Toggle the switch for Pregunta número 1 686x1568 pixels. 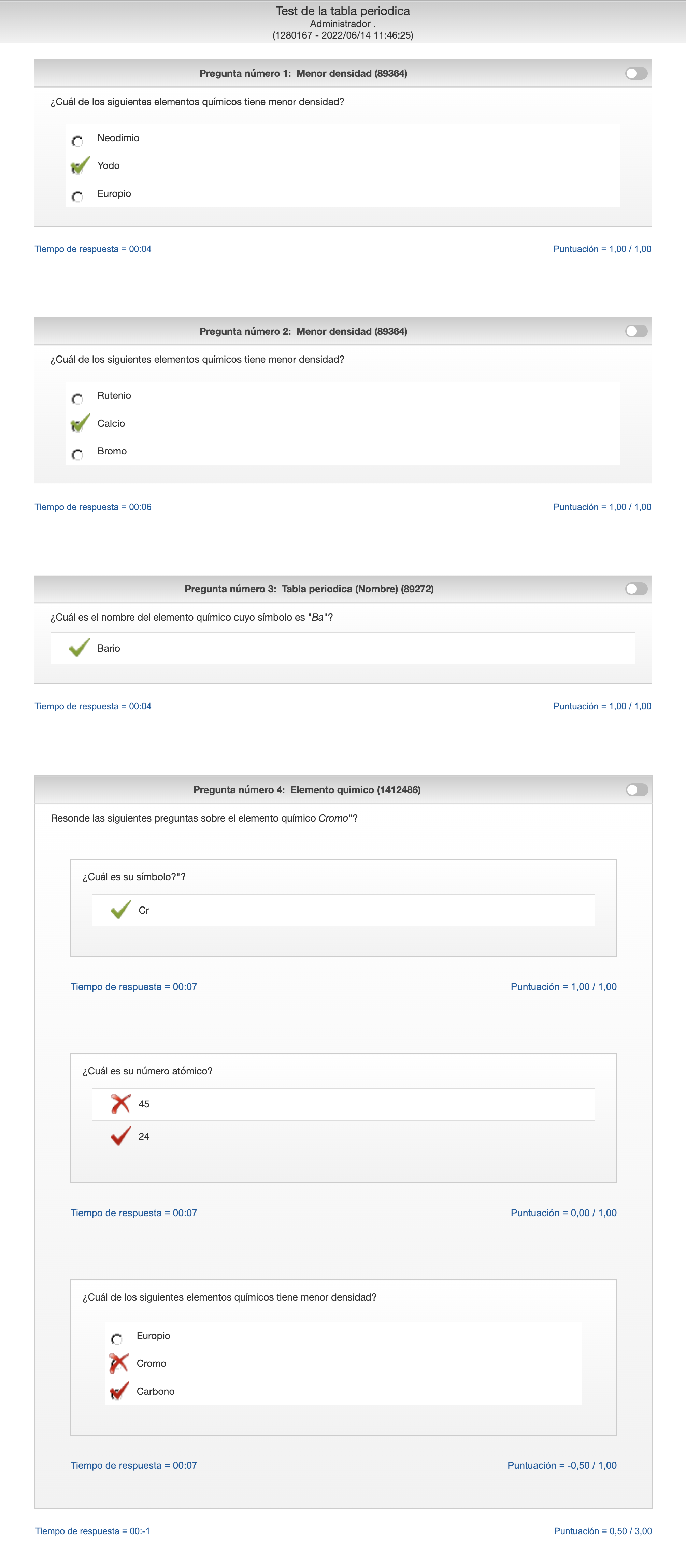636,74
